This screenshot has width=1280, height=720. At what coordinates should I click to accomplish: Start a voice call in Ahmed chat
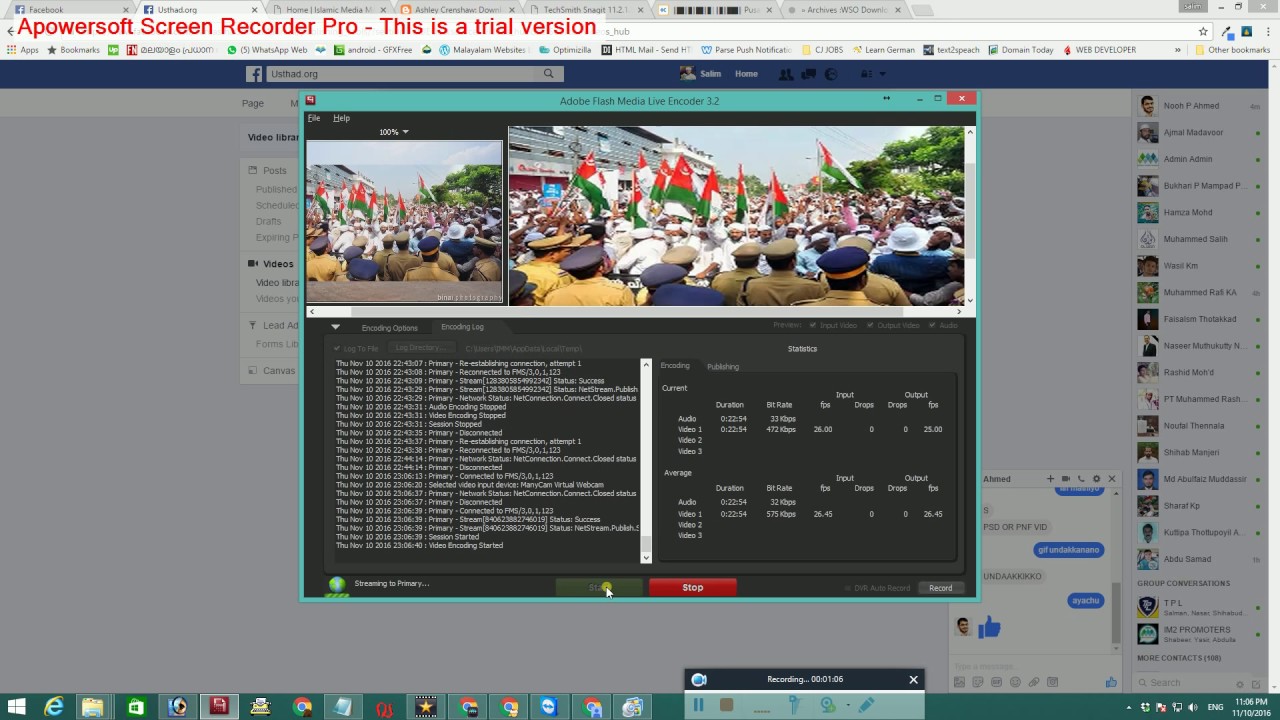coord(1081,479)
